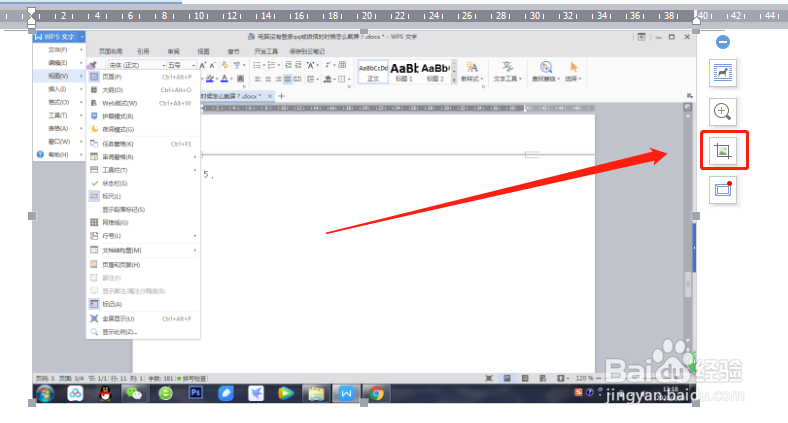Expand the styles gallery dropdown arrow
This screenshot has height=423, width=788.
tap(454, 79)
